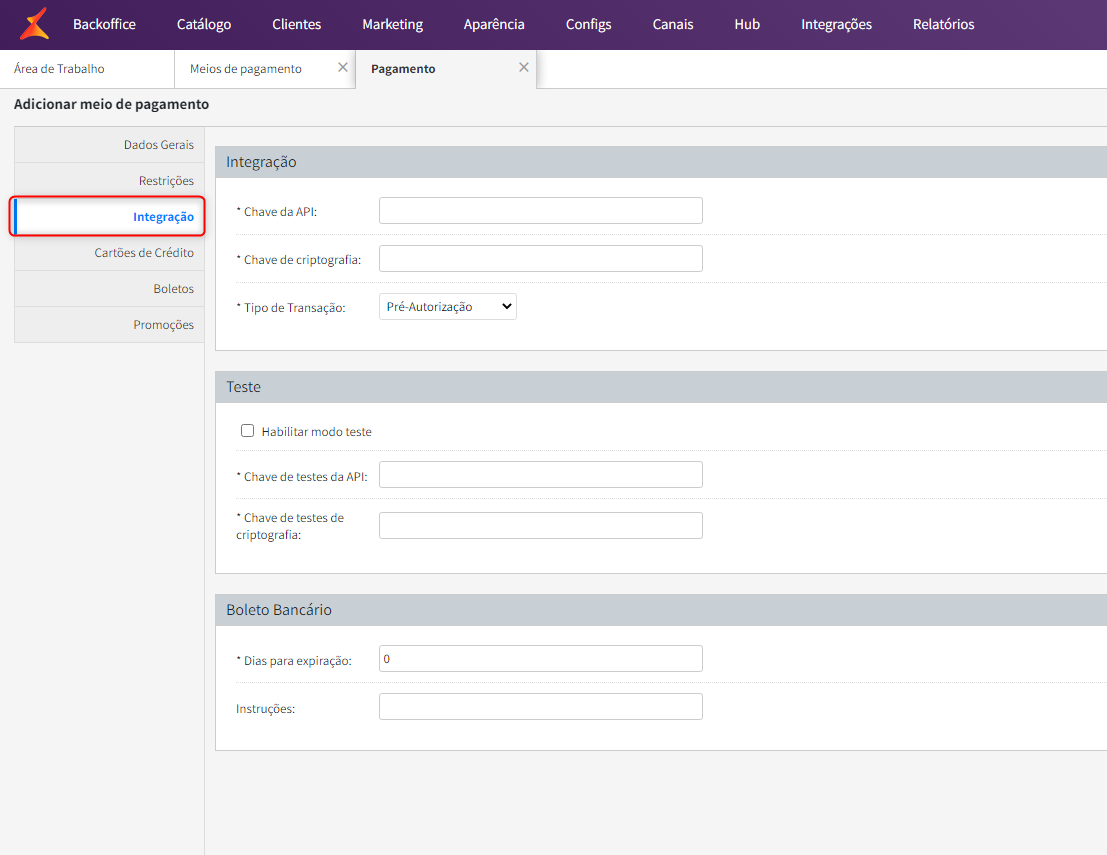Focus the Dias para expiração field
Screen dimensions: 1107x855
coord(541,659)
